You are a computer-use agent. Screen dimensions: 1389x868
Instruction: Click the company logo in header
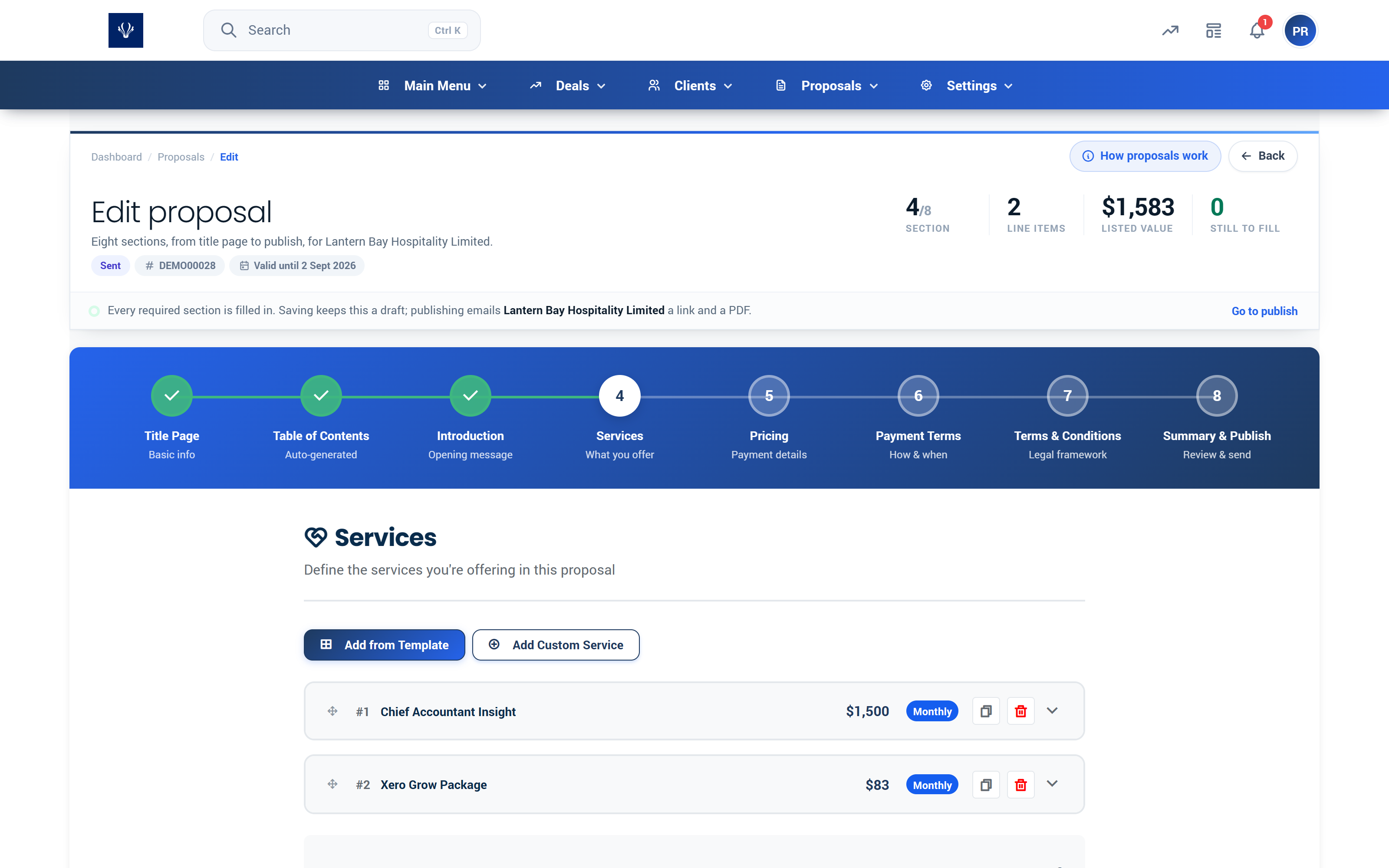(x=126, y=30)
